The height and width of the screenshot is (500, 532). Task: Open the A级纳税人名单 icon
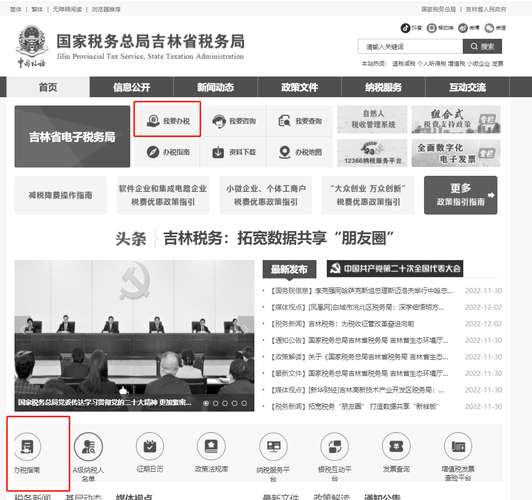(88, 446)
